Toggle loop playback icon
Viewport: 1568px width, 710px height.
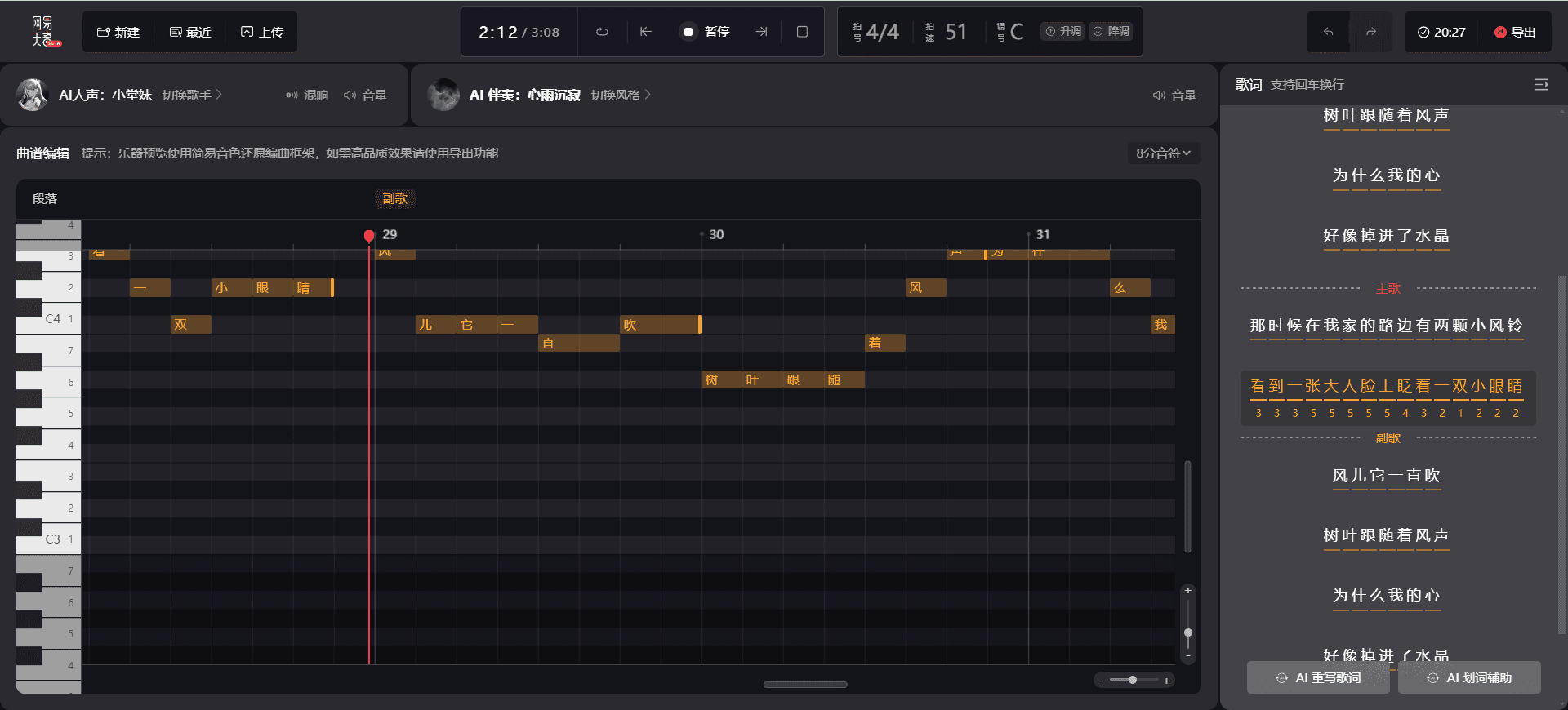click(x=602, y=32)
